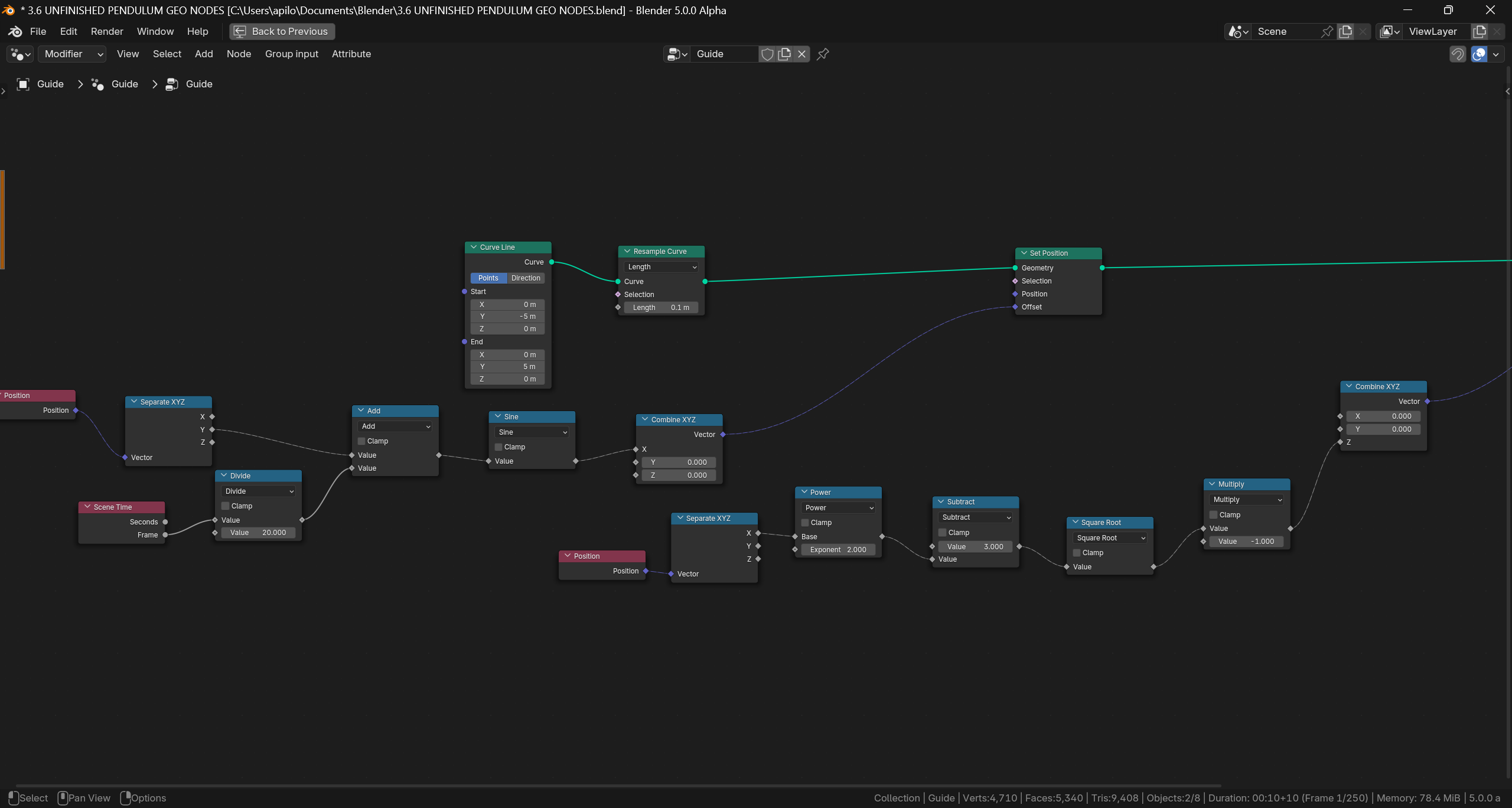Open the Modifier type dropdown
Screen dimensions: 1512x808
pyautogui.click(x=72, y=54)
